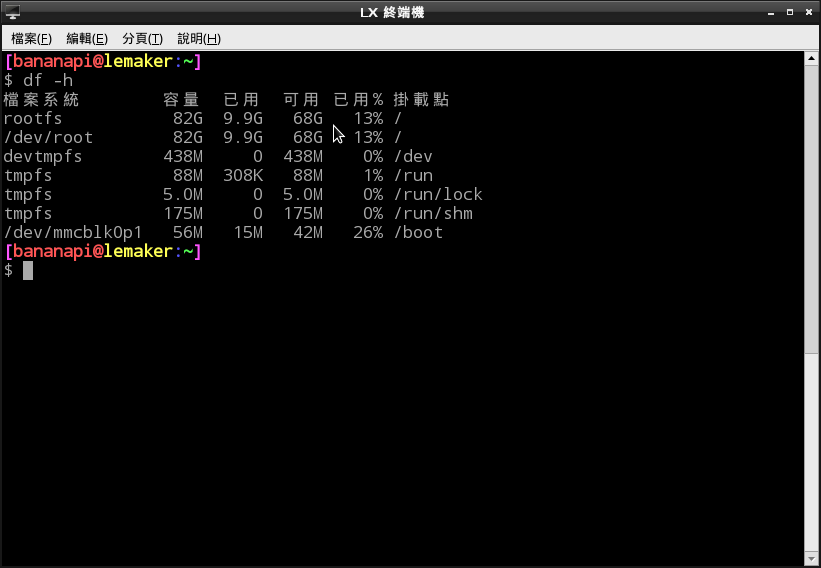Click the vertical scrollbar thumb
821x568 pixels.
click(x=812, y=209)
